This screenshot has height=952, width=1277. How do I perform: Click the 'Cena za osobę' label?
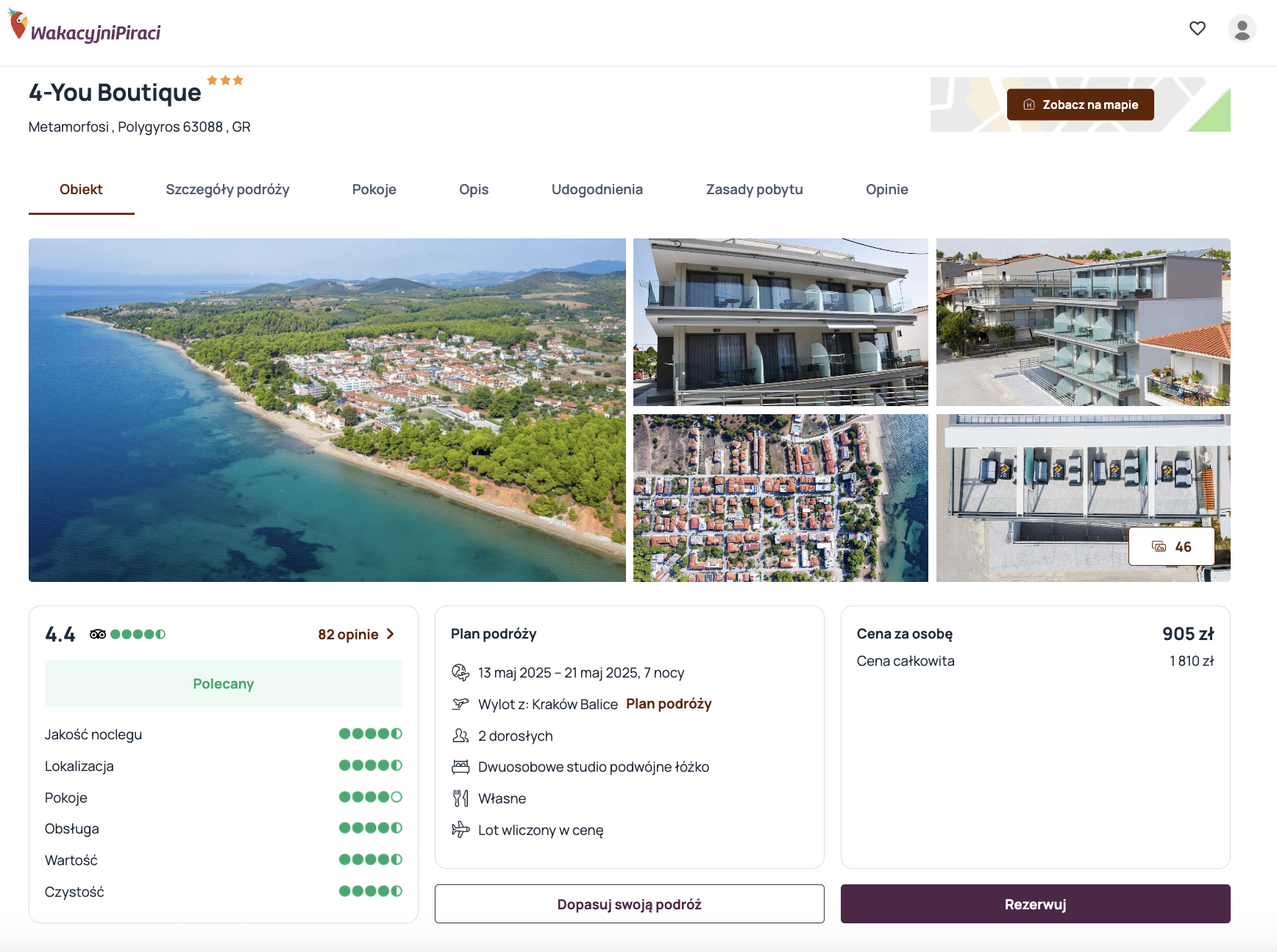905,634
